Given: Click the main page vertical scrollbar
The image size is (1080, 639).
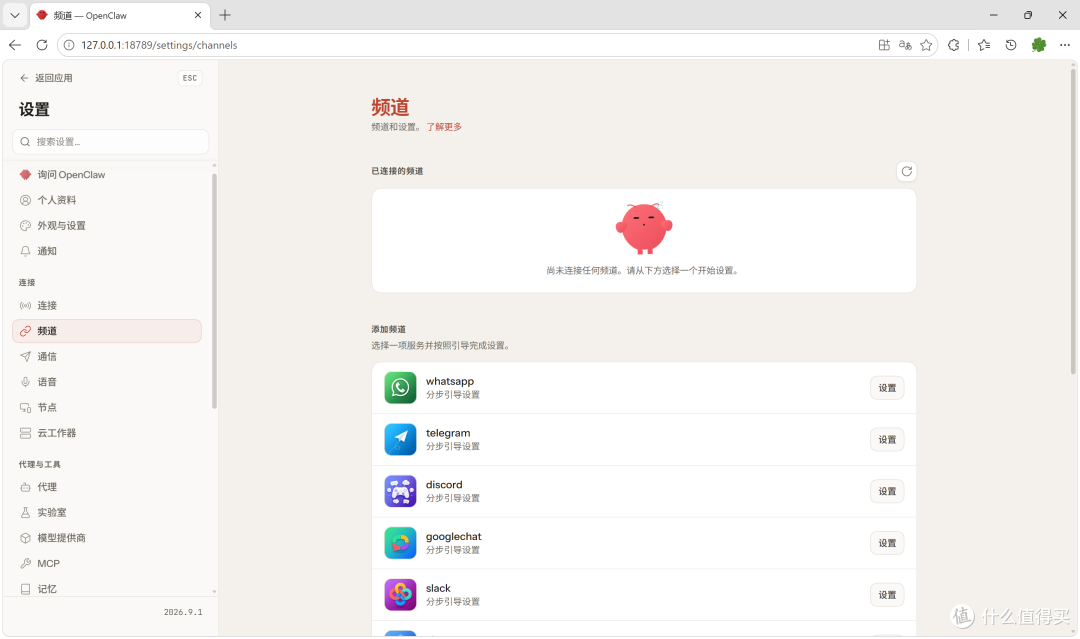Looking at the screenshot, I should pyautogui.click(x=1073, y=220).
